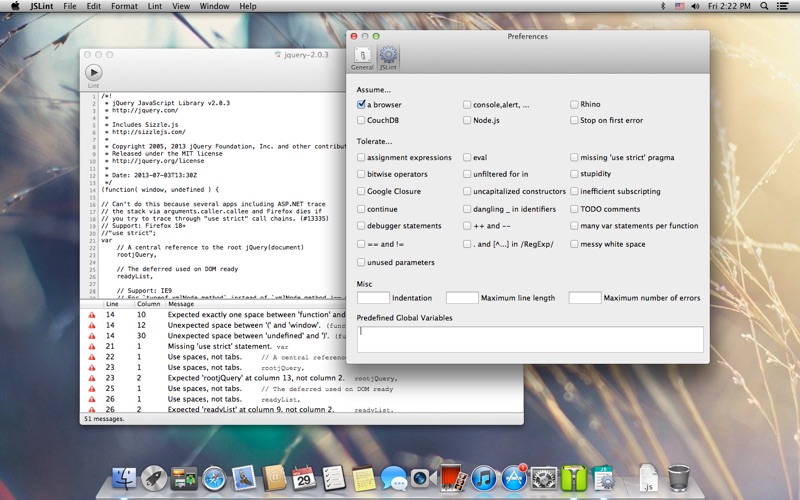Enable Node.js assumption

click(x=467, y=120)
